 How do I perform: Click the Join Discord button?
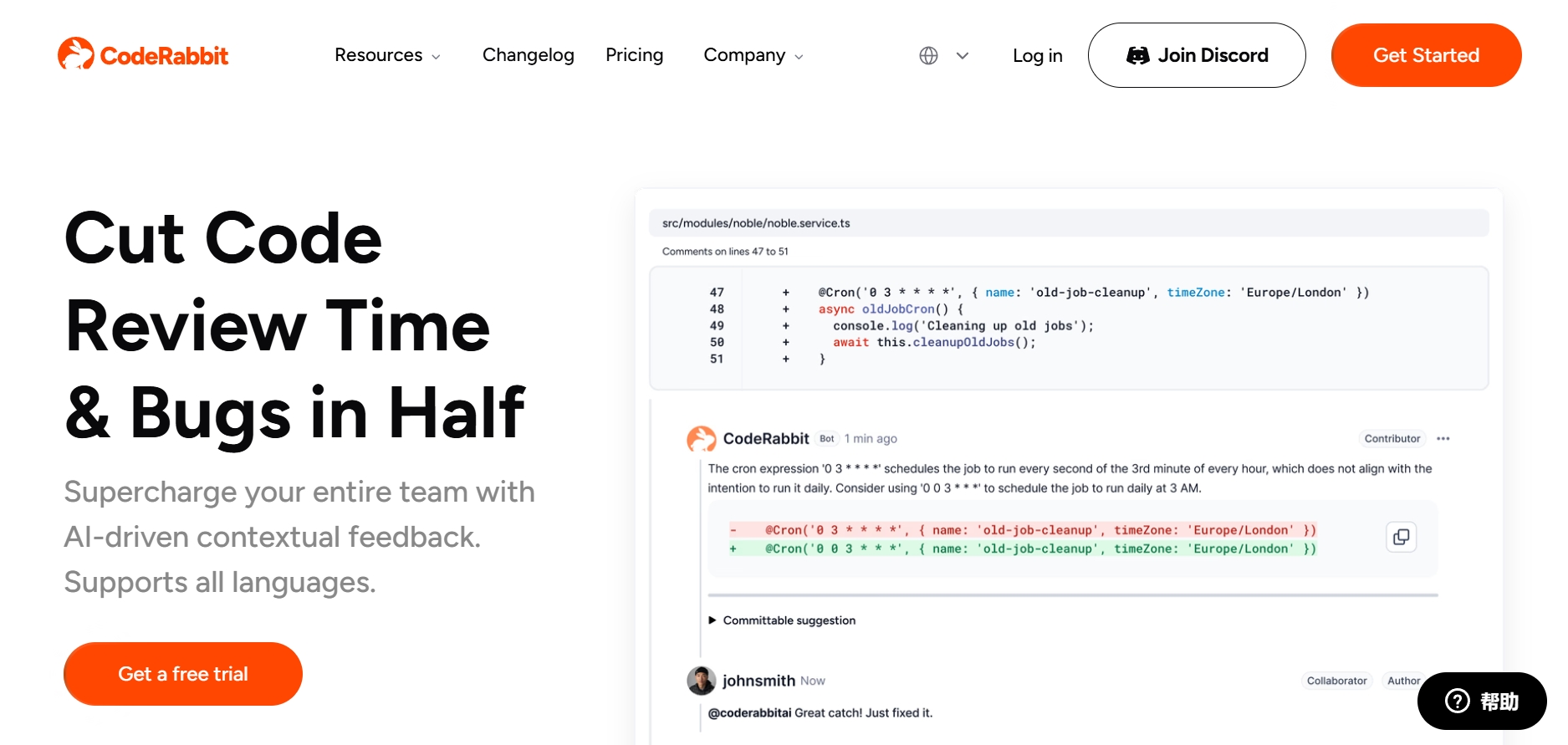pyautogui.click(x=1196, y=55)
